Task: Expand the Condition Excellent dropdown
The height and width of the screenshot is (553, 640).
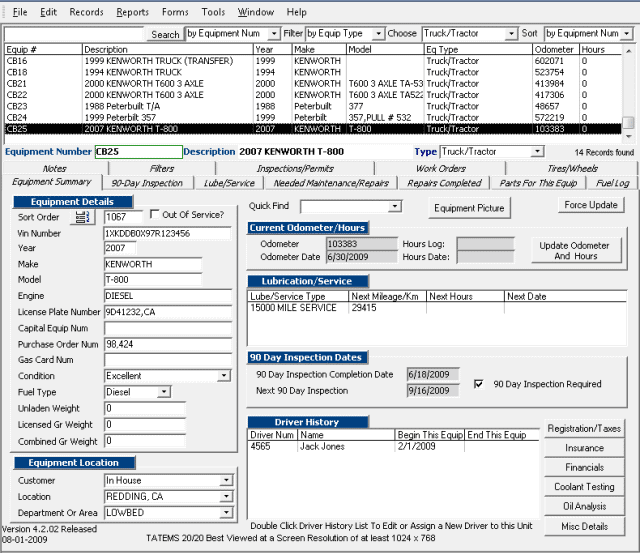Action: (224, 375)
